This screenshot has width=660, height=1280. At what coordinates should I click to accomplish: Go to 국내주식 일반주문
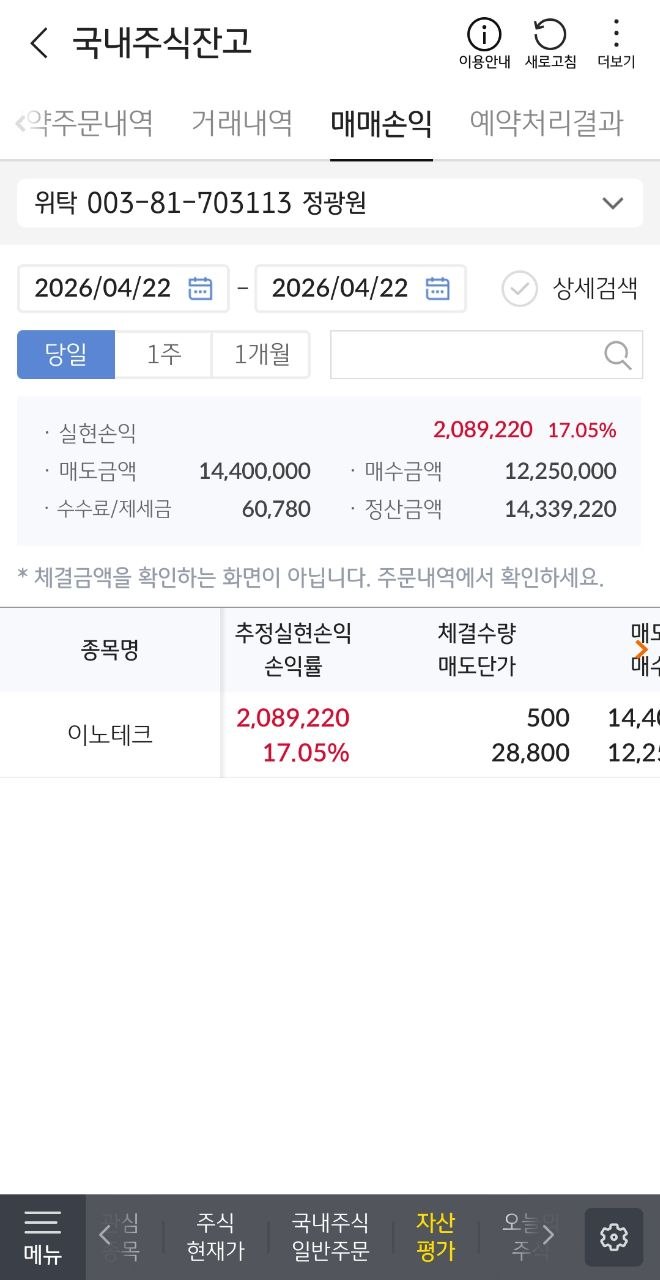330,1237
